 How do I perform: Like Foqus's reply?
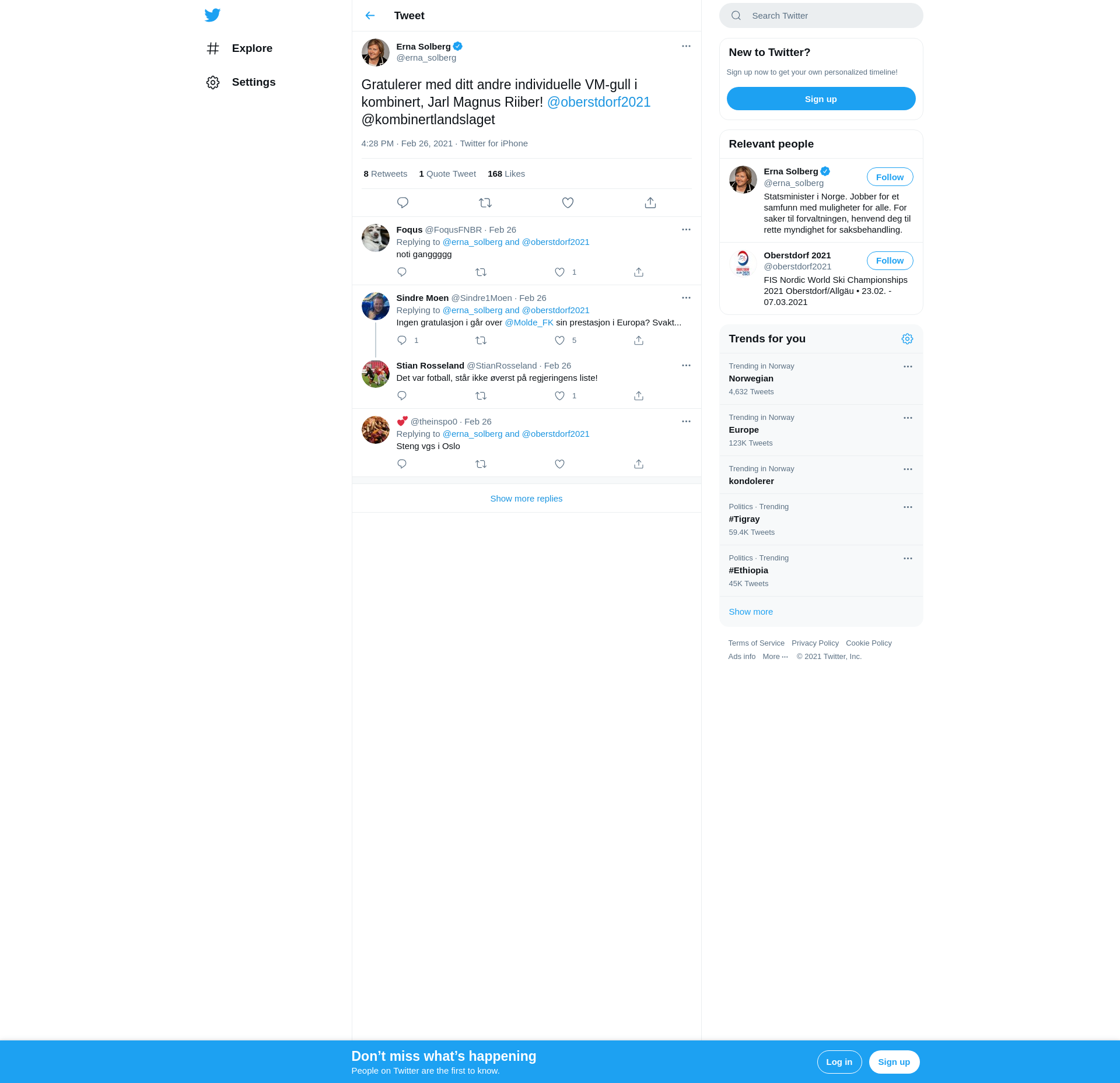[559, 272]
